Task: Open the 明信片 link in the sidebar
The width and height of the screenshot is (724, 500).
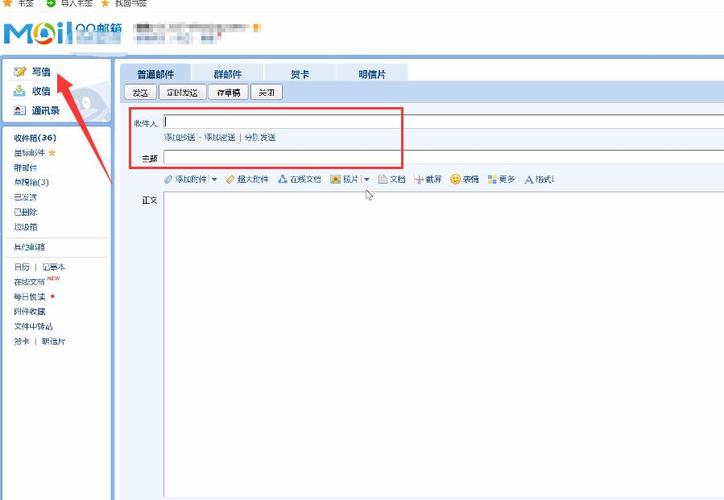Action: click(x=54, y=341)
